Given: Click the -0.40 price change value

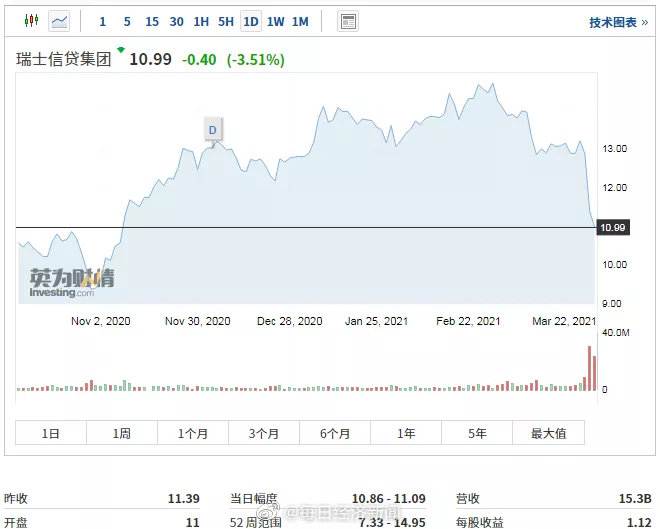Looking at the screenshot, I should [x=199, y=60].
